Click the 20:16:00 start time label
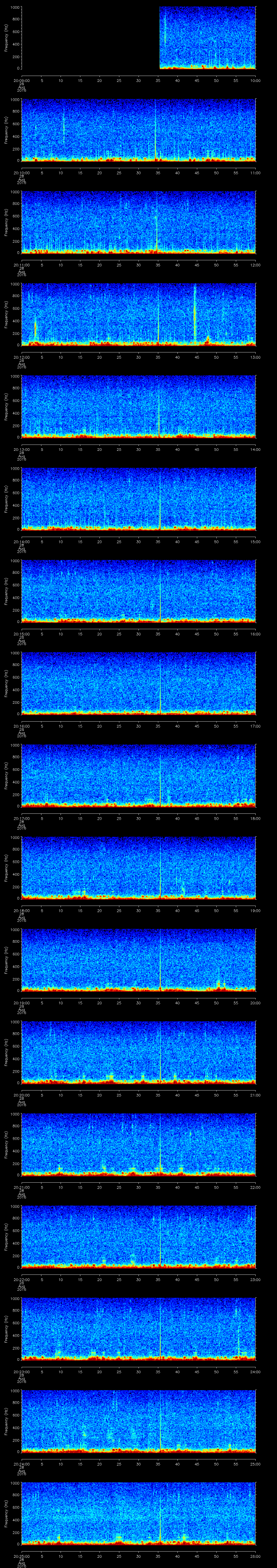The image size is (277, 1568). pyautogui.click(x=21, y=726)
